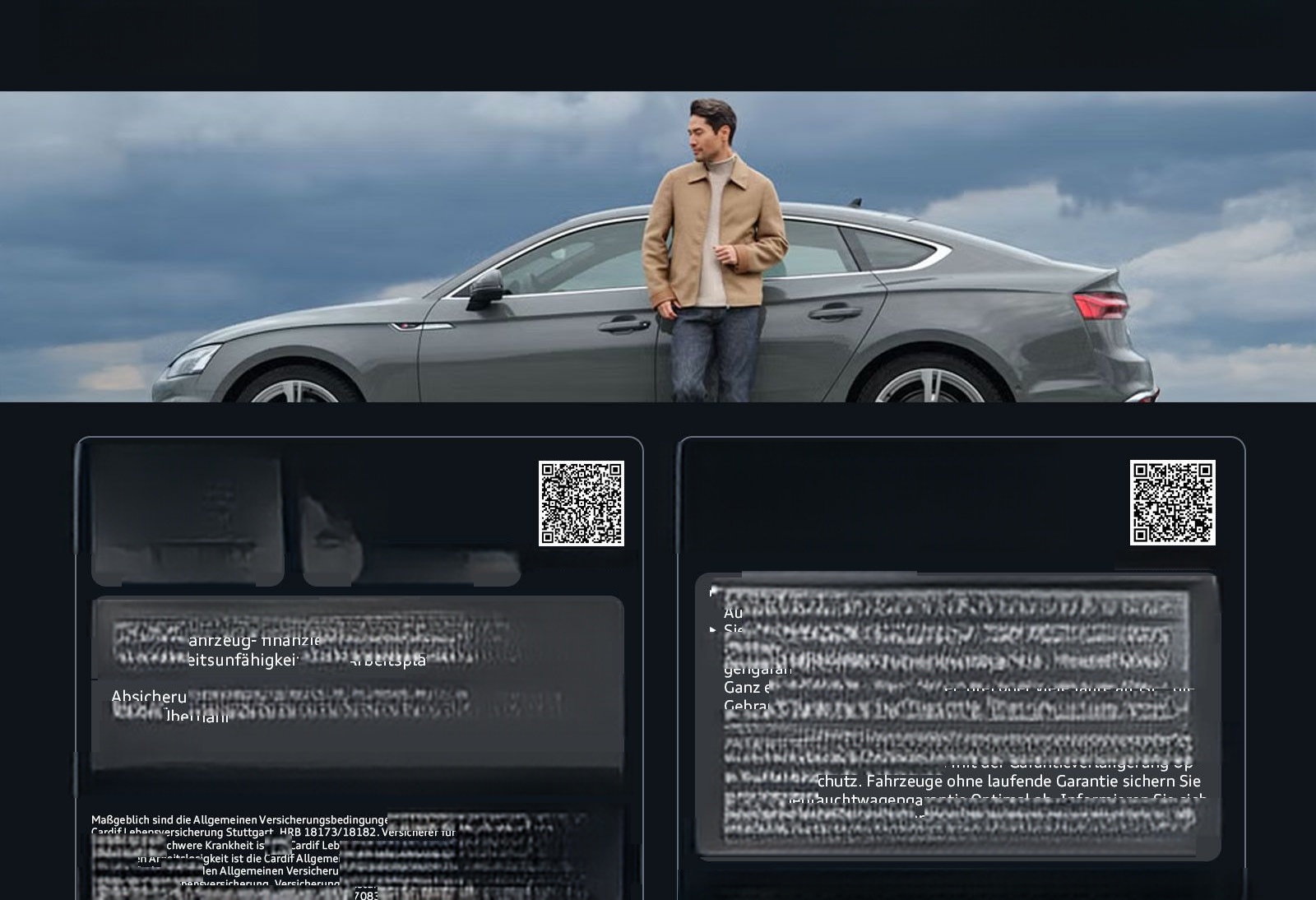Click the "Fahrzeug-Finanzierung" text line
The height and width of the screenshot is (900, 1316).
[x=254, y=641]
